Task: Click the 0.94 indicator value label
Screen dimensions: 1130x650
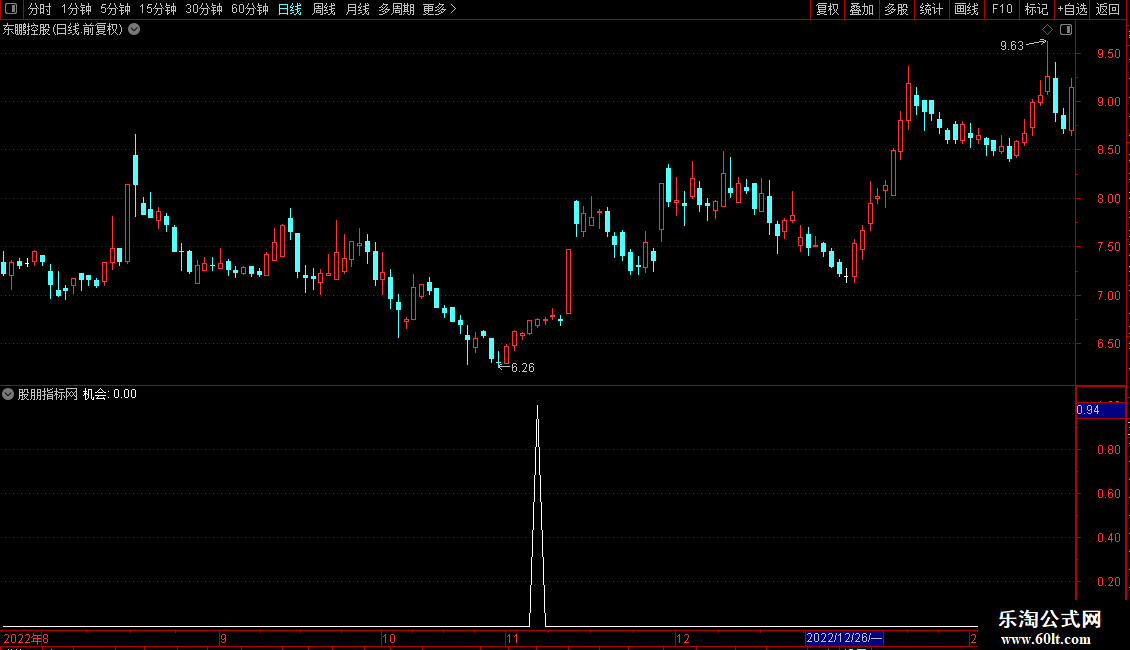Action: tap(1100, 410)
